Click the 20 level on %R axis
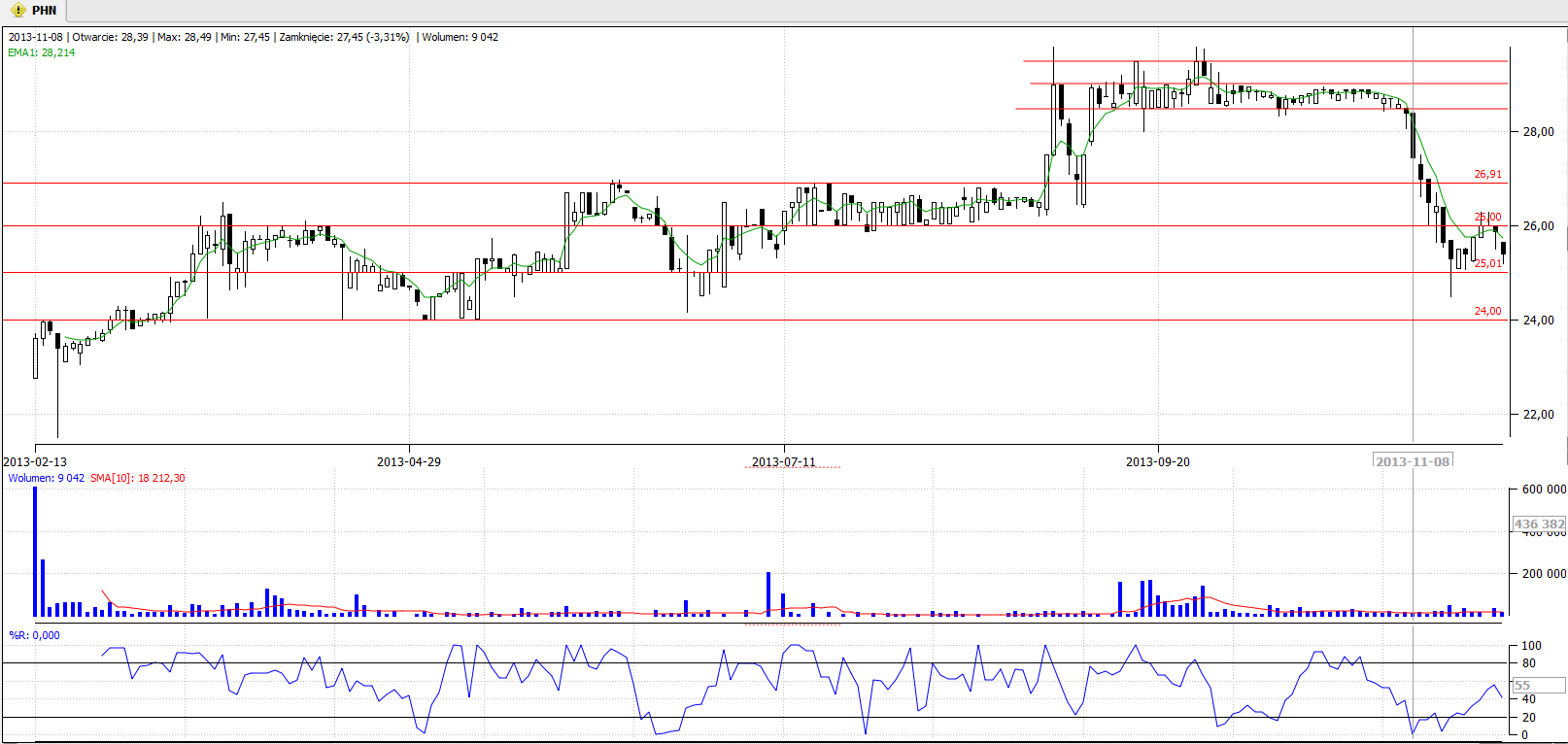Image resolution: width=1568 pixels, height=744 pixels. pos(1529,718)
